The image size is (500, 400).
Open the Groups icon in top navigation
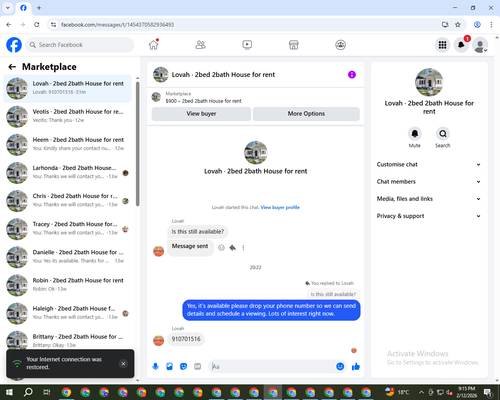[x=340, y=45]
